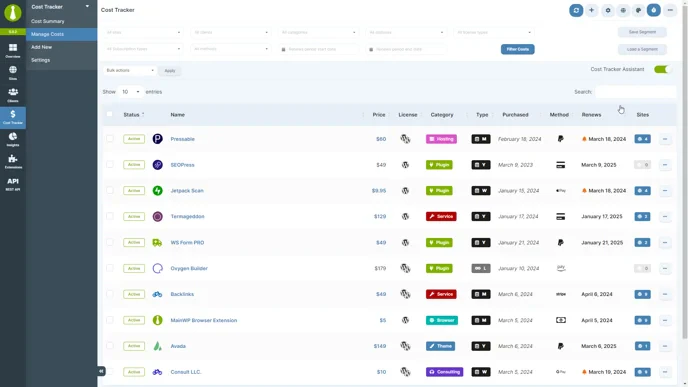
Task: Open the Pressable cost link
Action: pos(183,139)
